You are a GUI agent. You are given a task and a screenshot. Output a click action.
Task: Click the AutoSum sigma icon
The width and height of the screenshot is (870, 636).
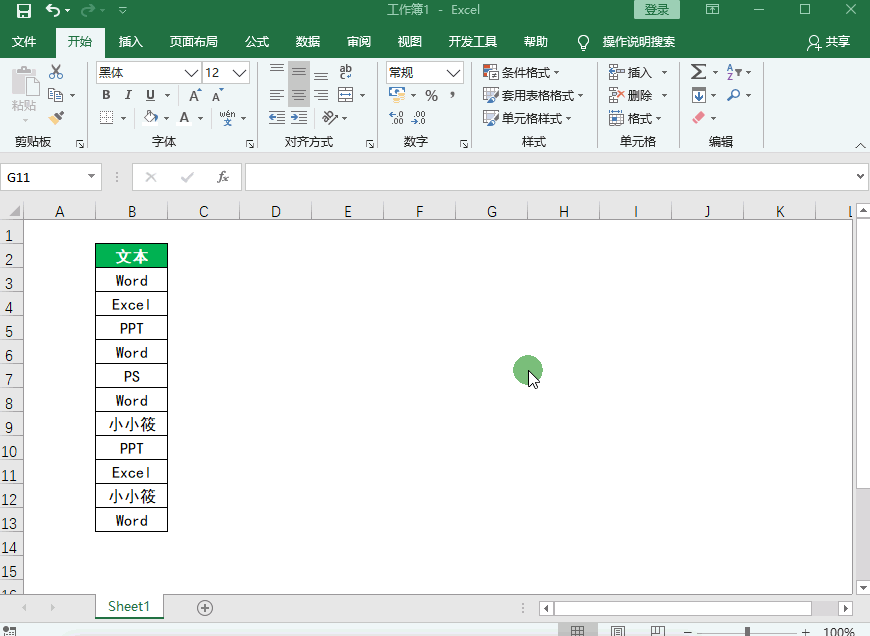pos(698,72)
